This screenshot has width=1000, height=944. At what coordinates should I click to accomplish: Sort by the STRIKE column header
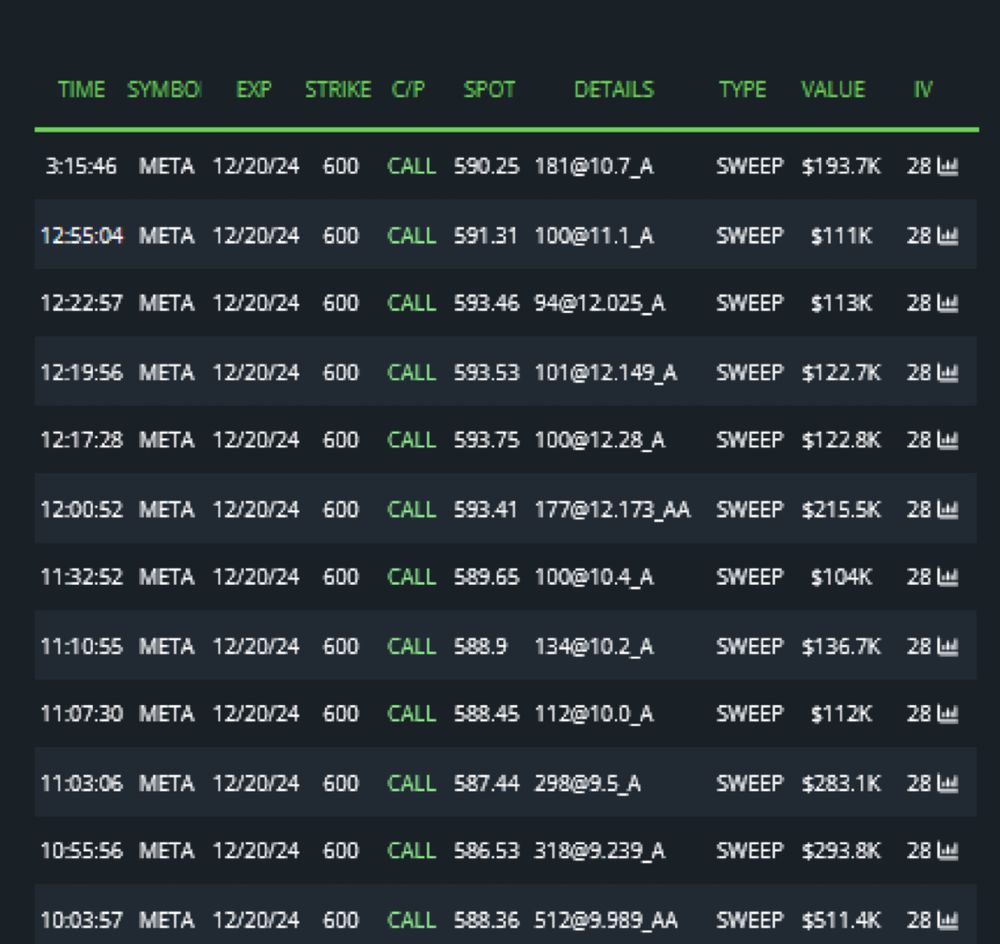(338, 89)
